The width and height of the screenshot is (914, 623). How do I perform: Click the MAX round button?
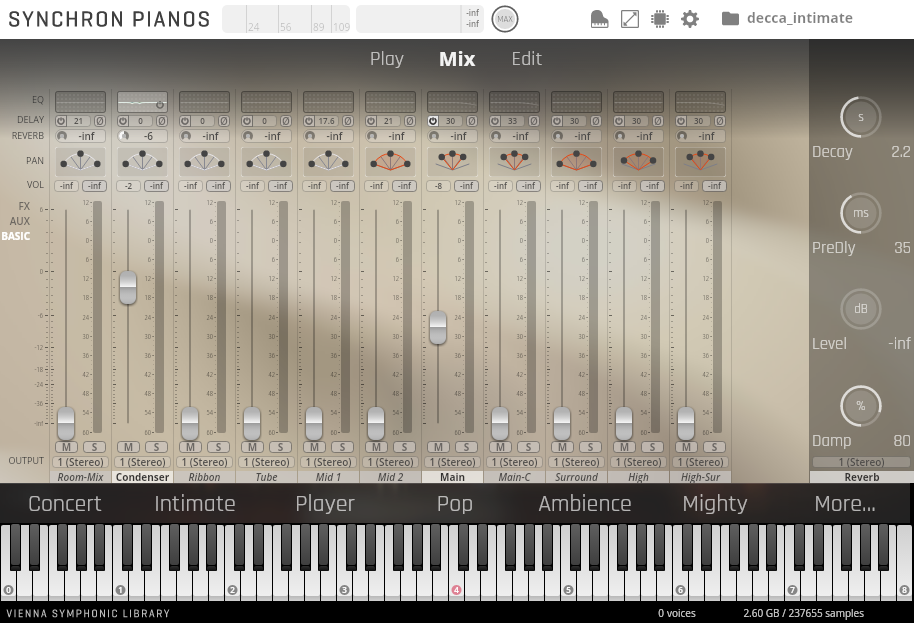(x=505, y=19)
